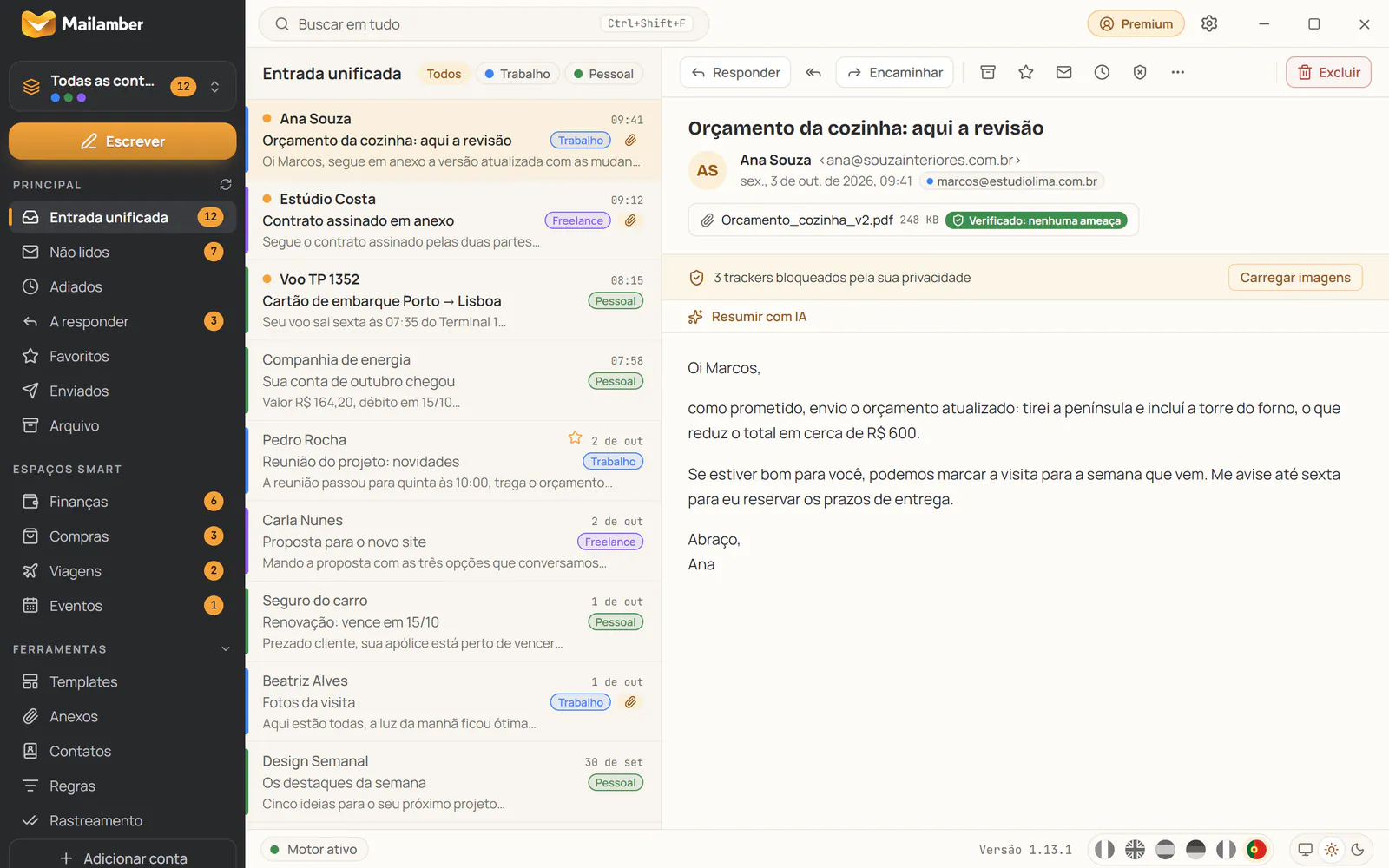Refresh mailboxes next to PRINCIPAL heading
The height and width of the screenshot is (868, 1389).
226,185
